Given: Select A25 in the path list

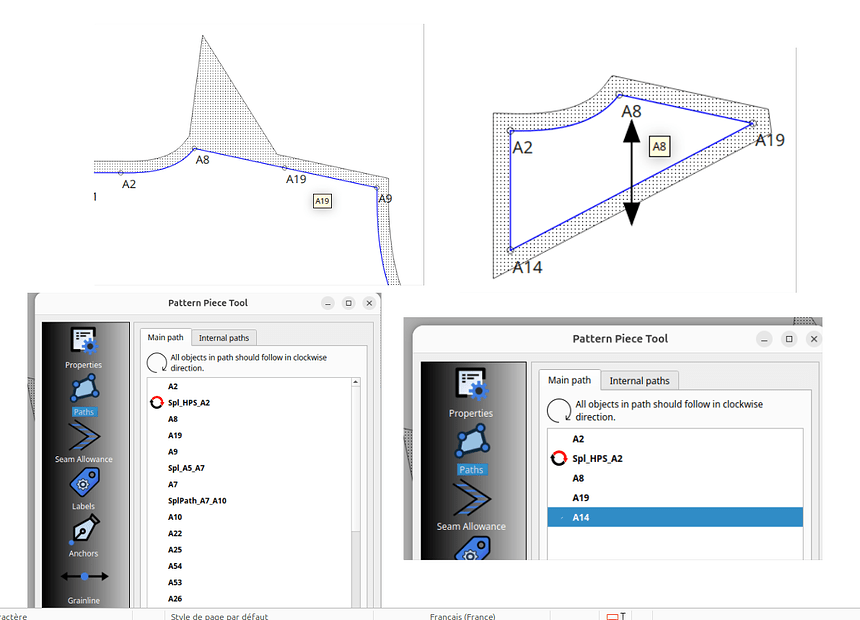Looking at the screenshot, I should click(x=175, y=550).
